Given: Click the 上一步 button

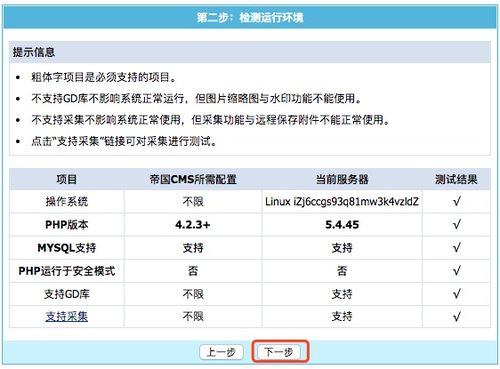Looking at the screenshot, I should tap(222, 352).
